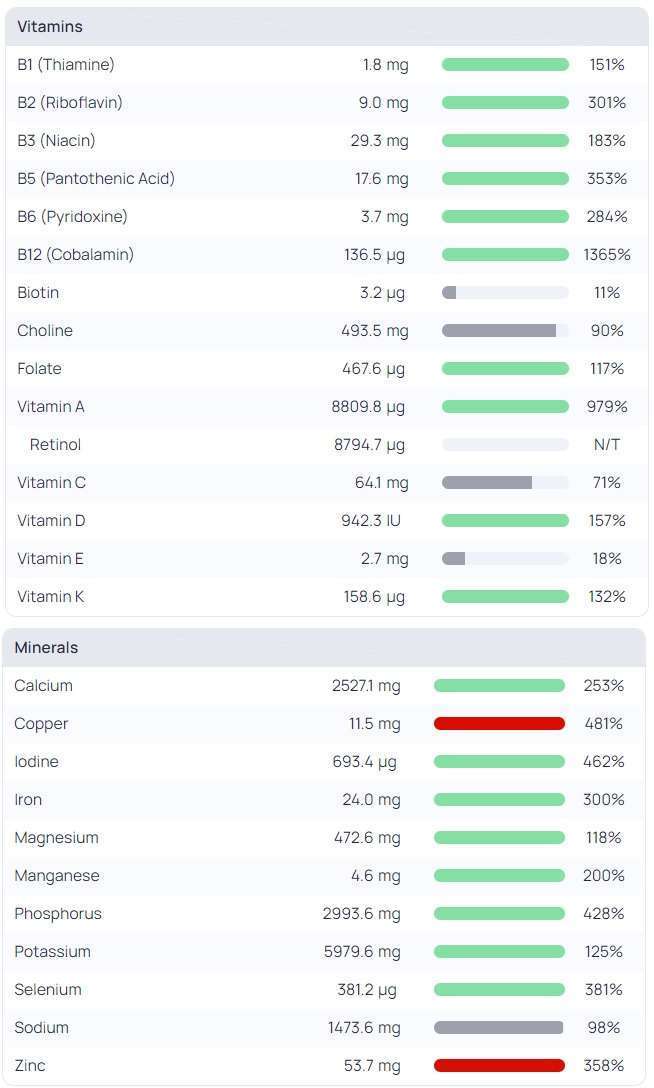Viewport: 654px width, 1088px height.
Task: Click the red Zinc progress bar
Action: pos(499,1066)
